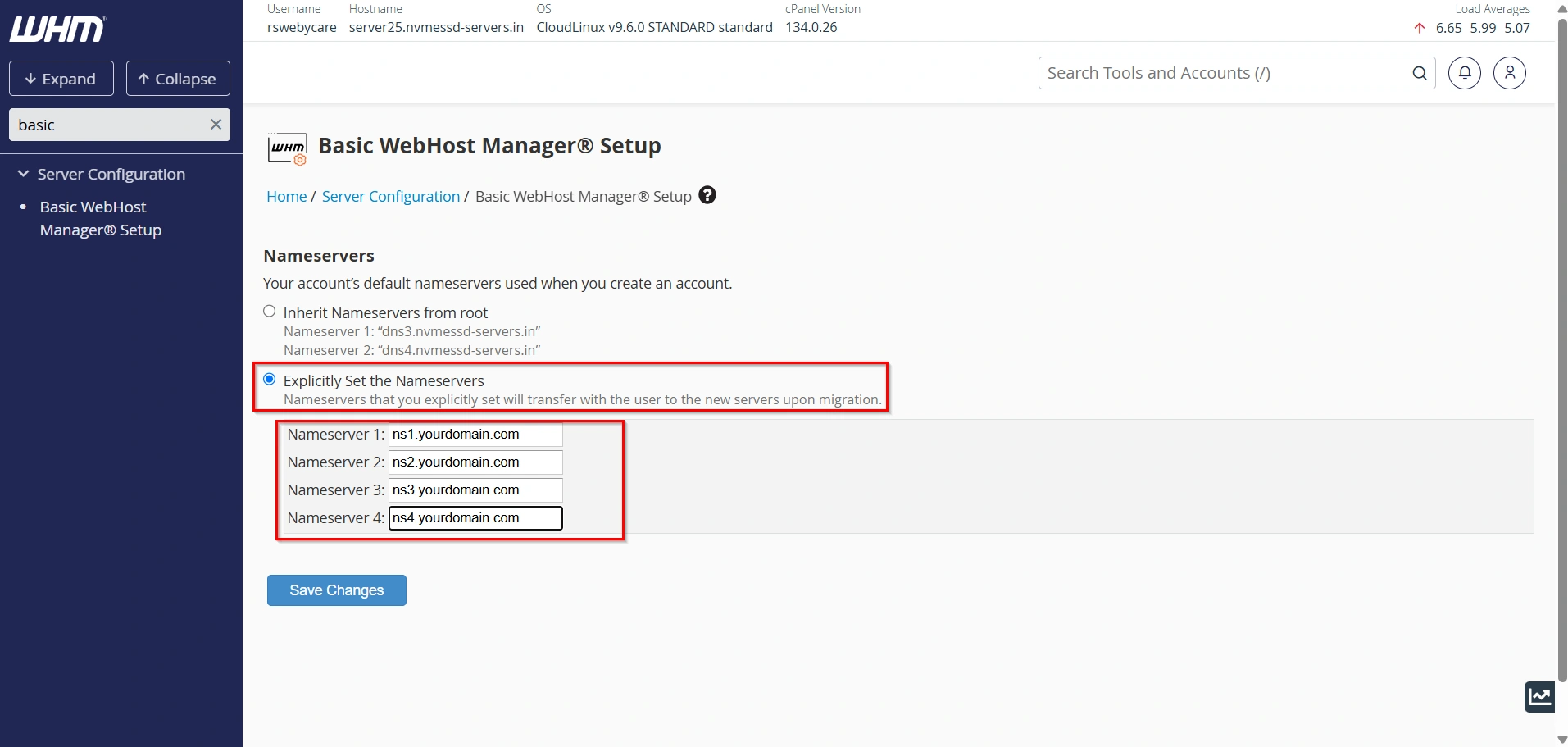Screen dimensions: 1568x747
Task: Open the statistics chart icon at bottom right
Action: (x=1540, y=697)
